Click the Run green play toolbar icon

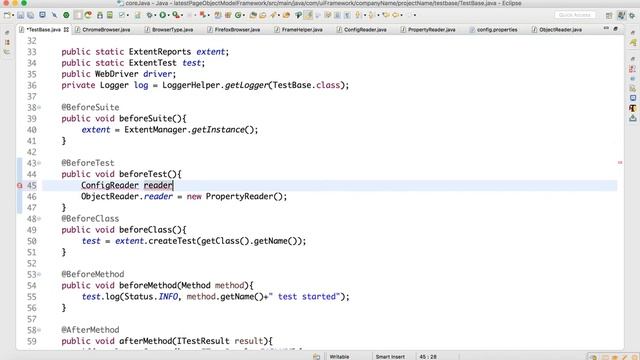[x=163, y=15]
